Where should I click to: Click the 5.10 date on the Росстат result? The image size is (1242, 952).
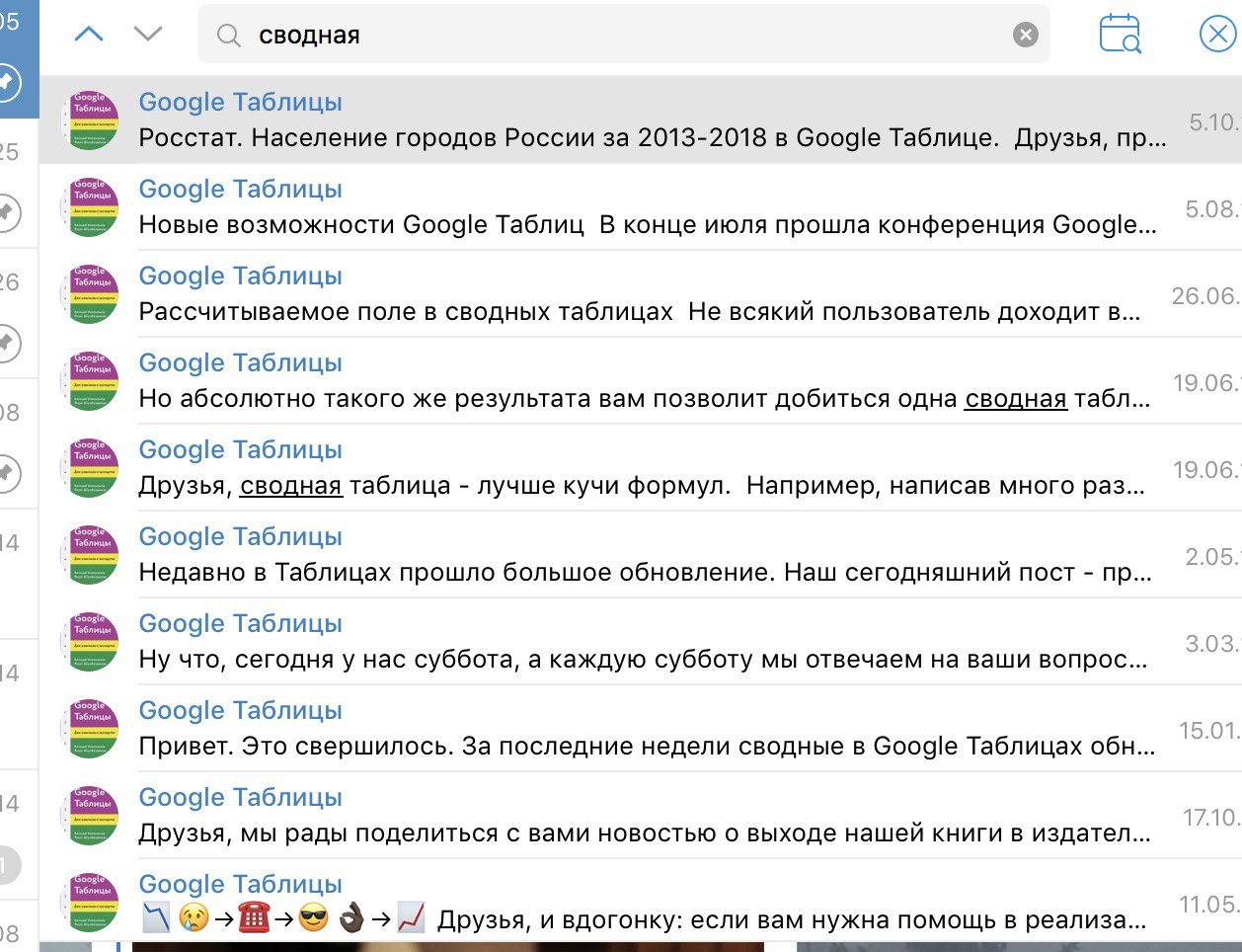[1214, 122]
